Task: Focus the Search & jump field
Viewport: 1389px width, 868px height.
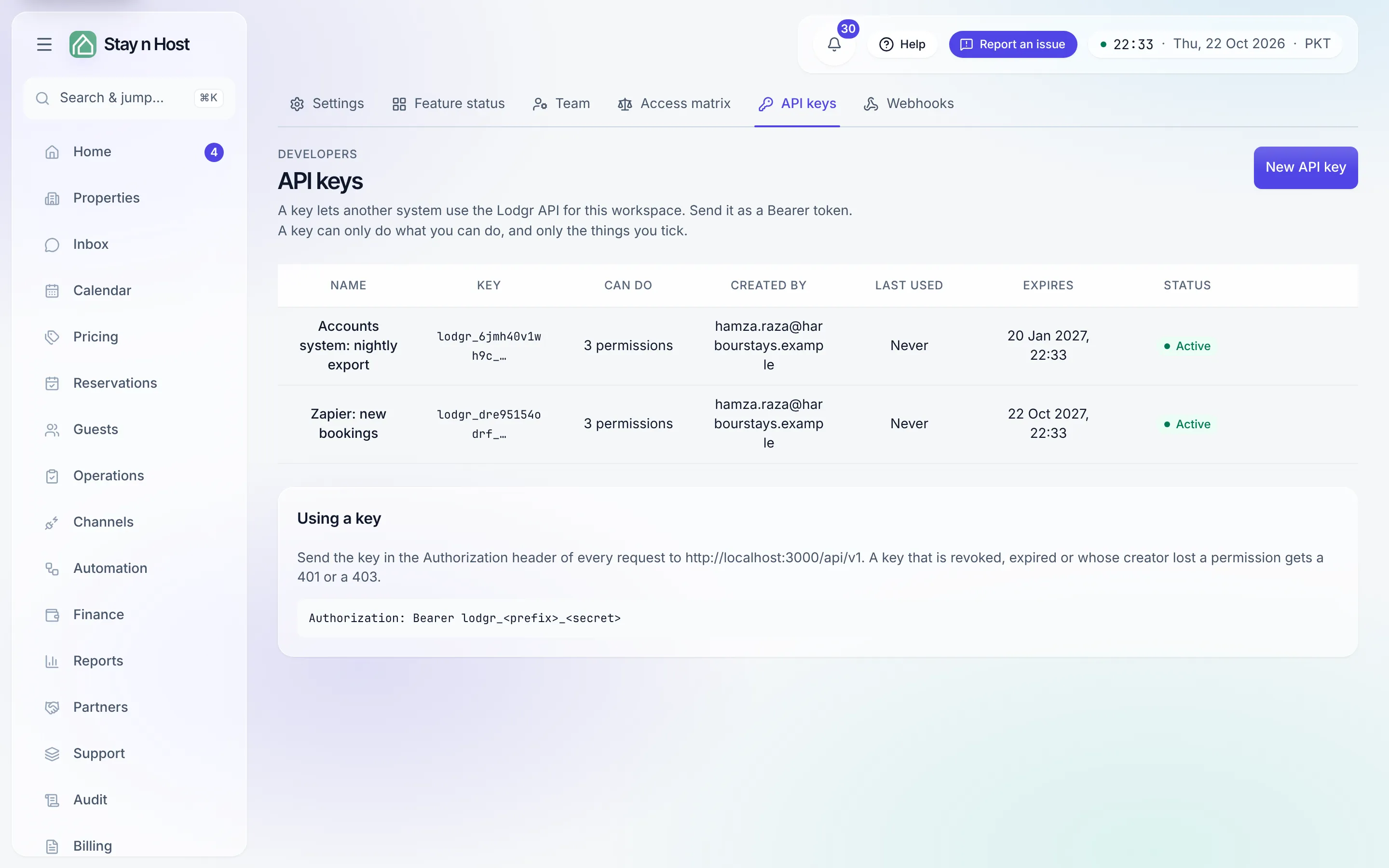Action: pyautogui.click(x=129, y=98)
